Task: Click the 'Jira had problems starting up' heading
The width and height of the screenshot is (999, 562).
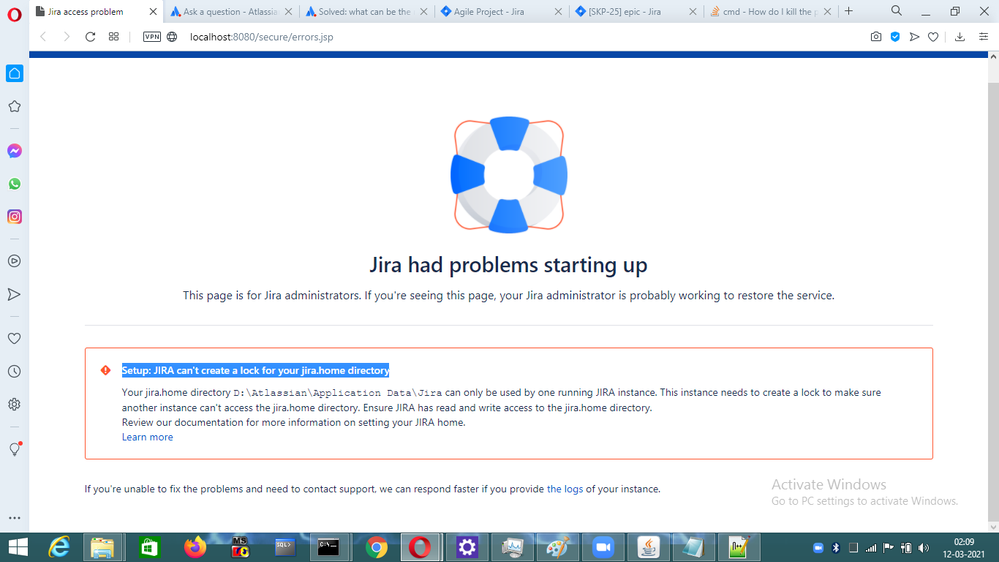Action: pyautogui.click(x=508, y=264)
